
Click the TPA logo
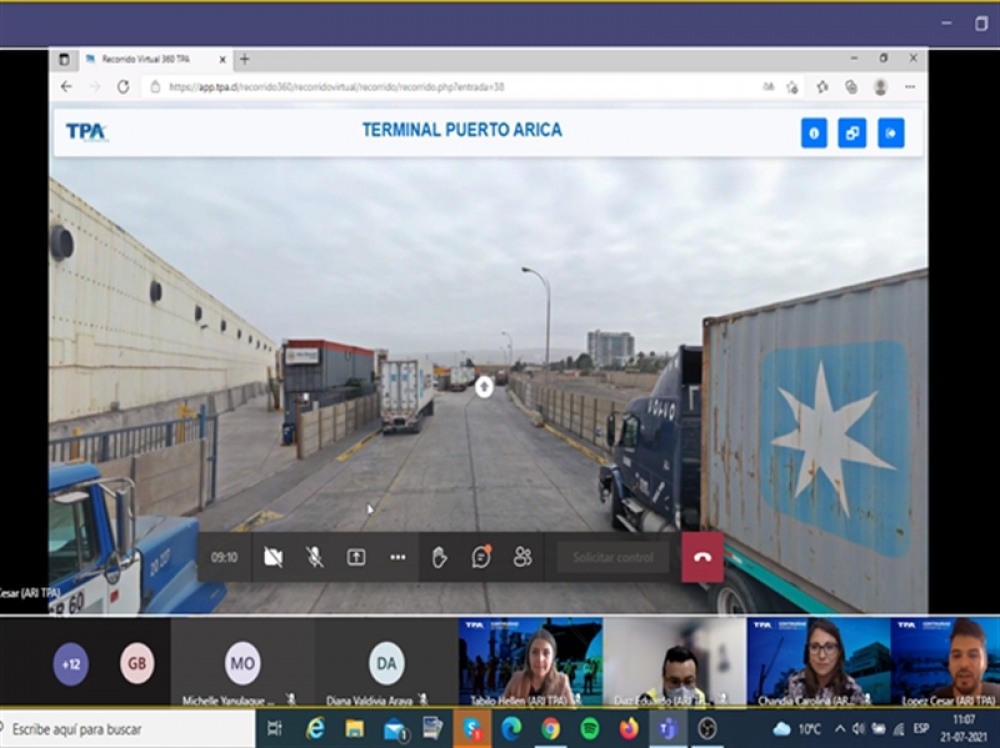(x=86, y=132)
